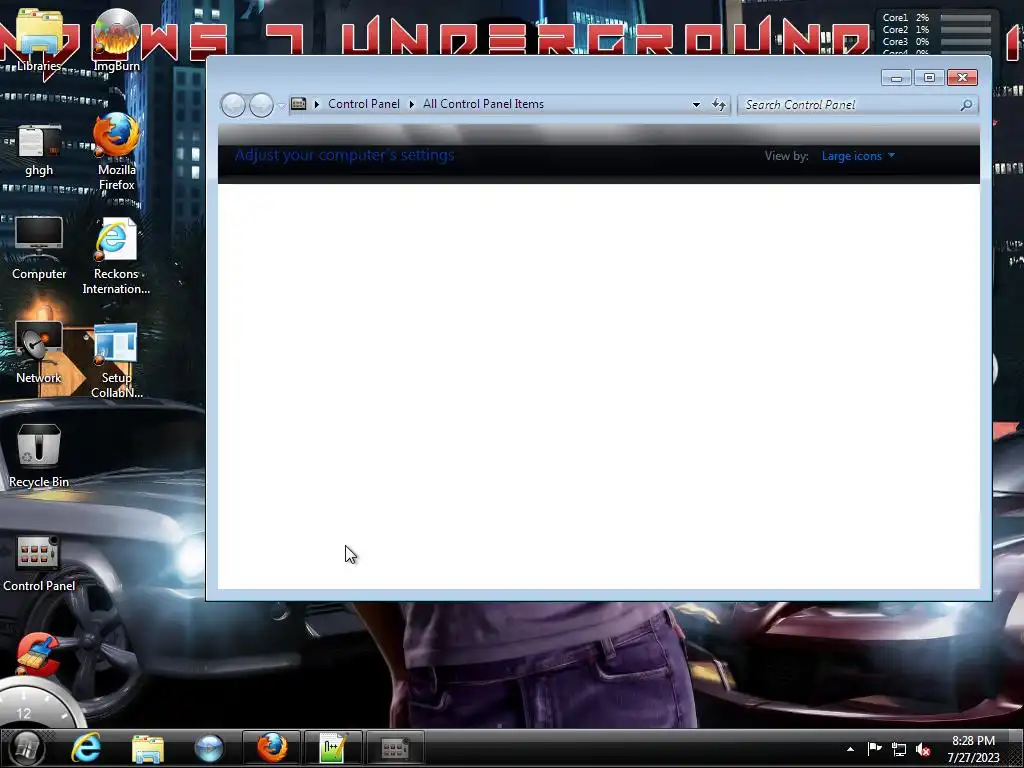The width and height of the screenshot is (1024, 768).
Task: Open the Reckons Internet Explorer desktop shortcut
Action: 116,256
